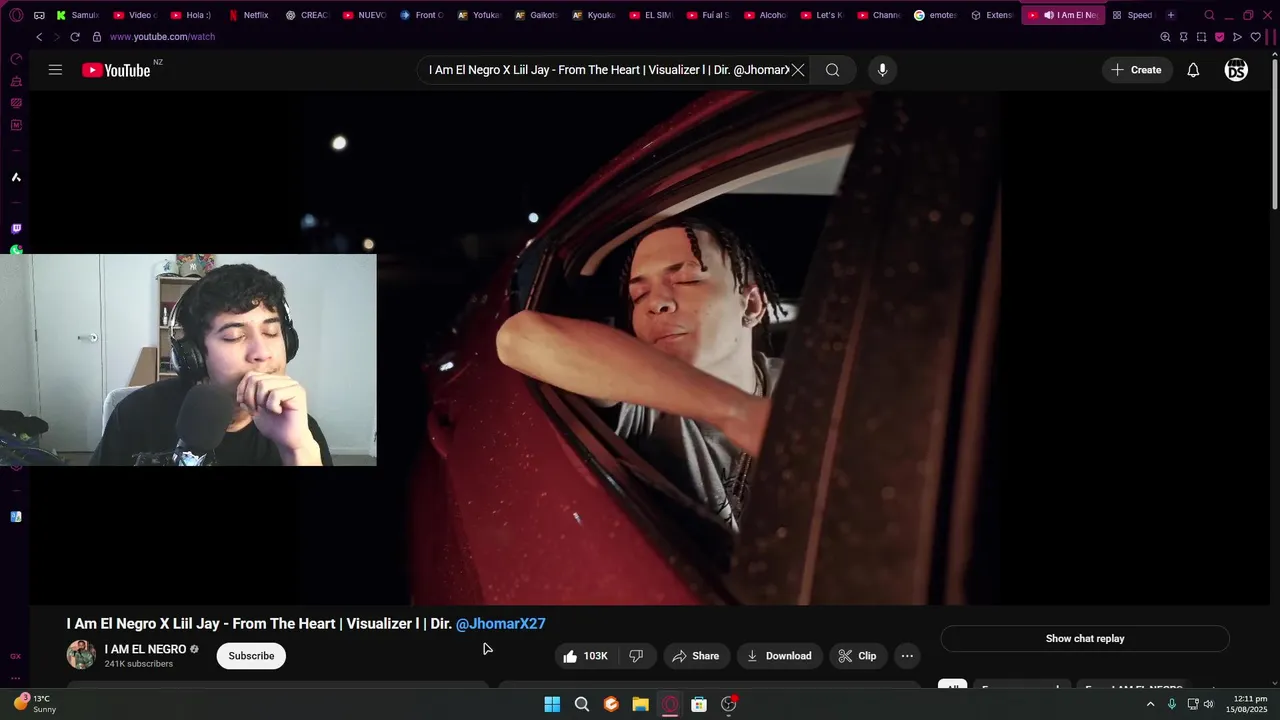Go forward in browser history

[x=56, y=37]
